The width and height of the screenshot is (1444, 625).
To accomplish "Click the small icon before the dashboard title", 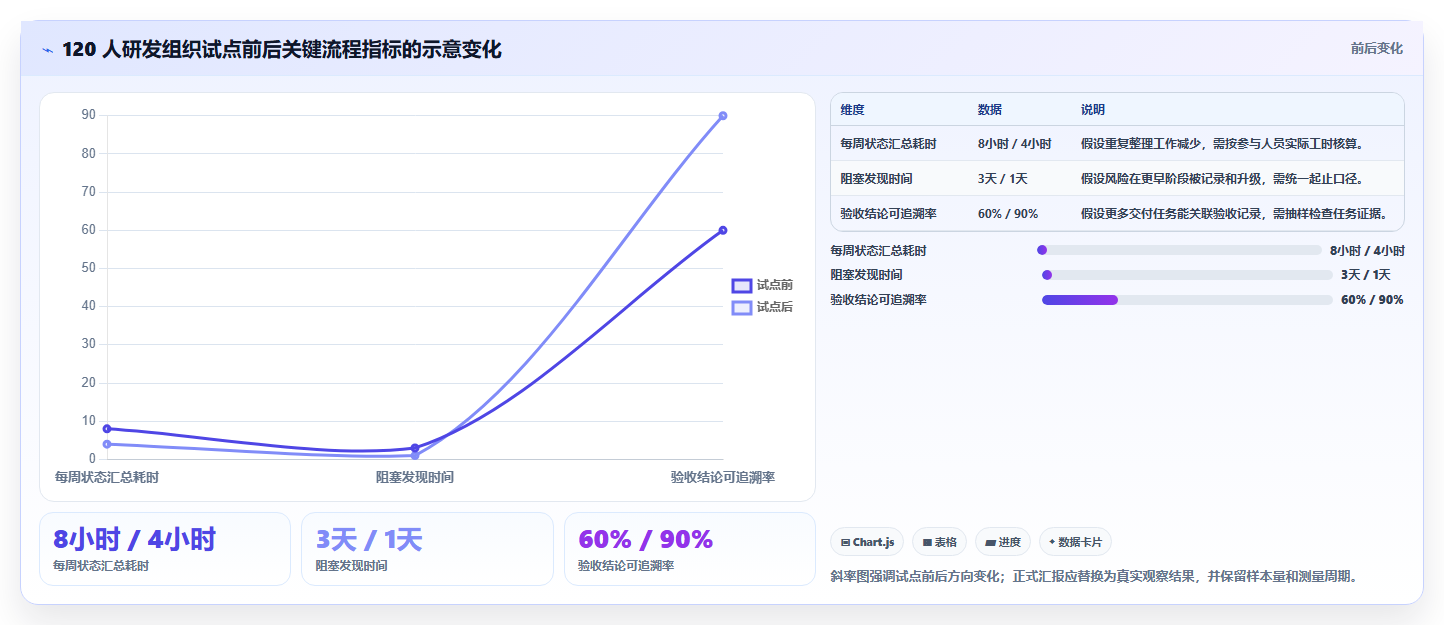I will coord(47,50).
